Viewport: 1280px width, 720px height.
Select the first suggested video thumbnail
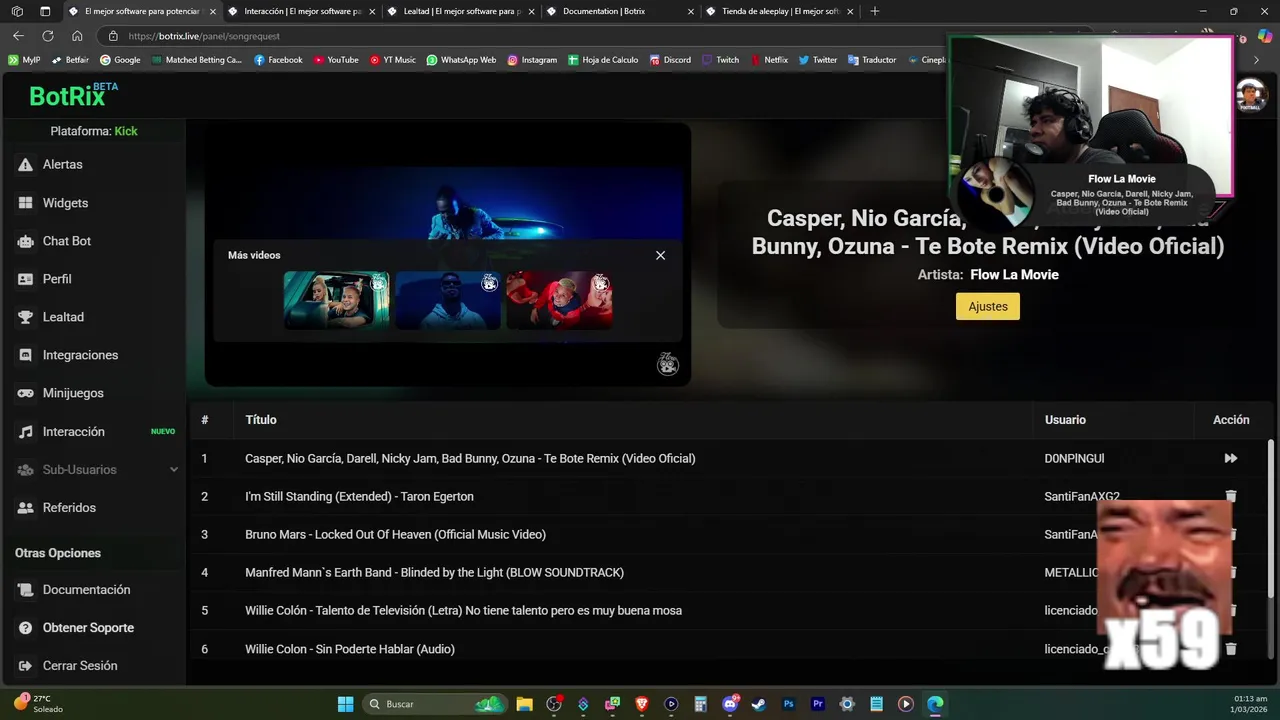pyautogui.click(x=336, y=300)
